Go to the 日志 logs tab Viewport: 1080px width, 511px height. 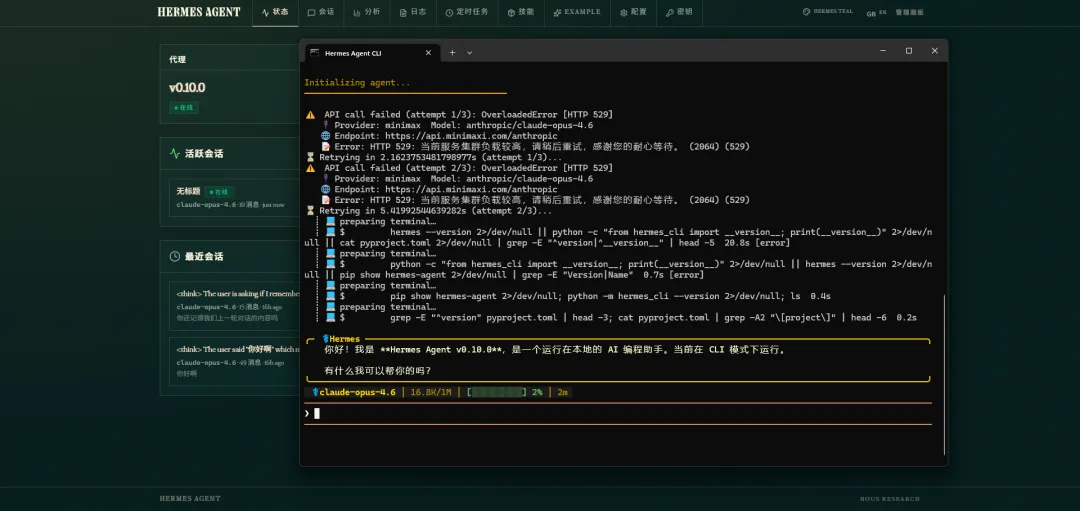pyautogui.click(x=413, y=12)
